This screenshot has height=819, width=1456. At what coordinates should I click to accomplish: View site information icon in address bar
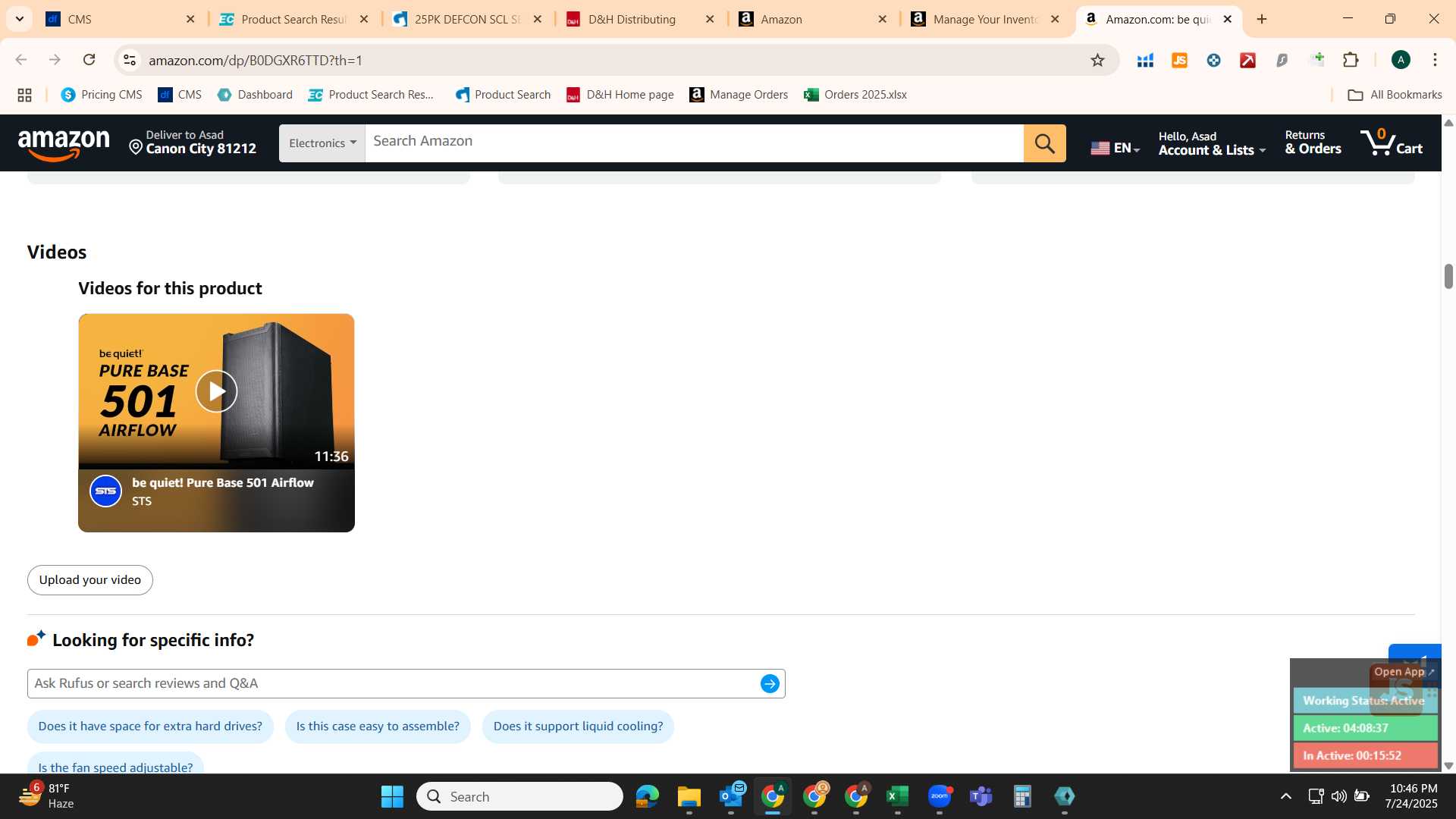(130, 60)
